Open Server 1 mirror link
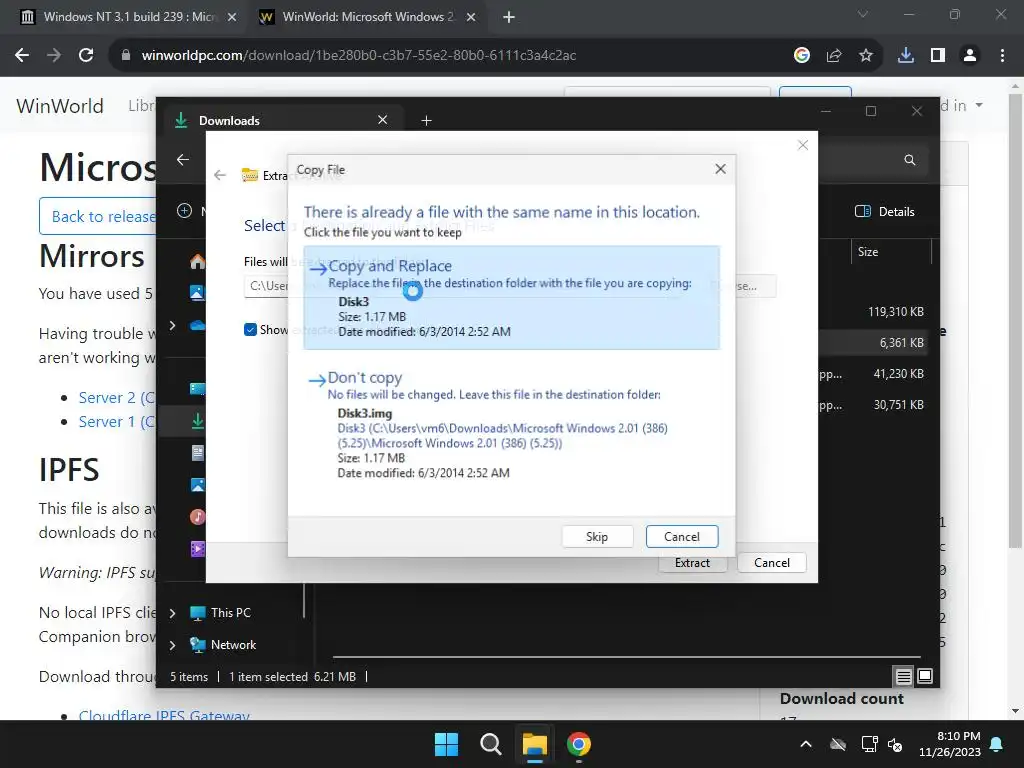 pyautogui.click(x=116, y=422)
